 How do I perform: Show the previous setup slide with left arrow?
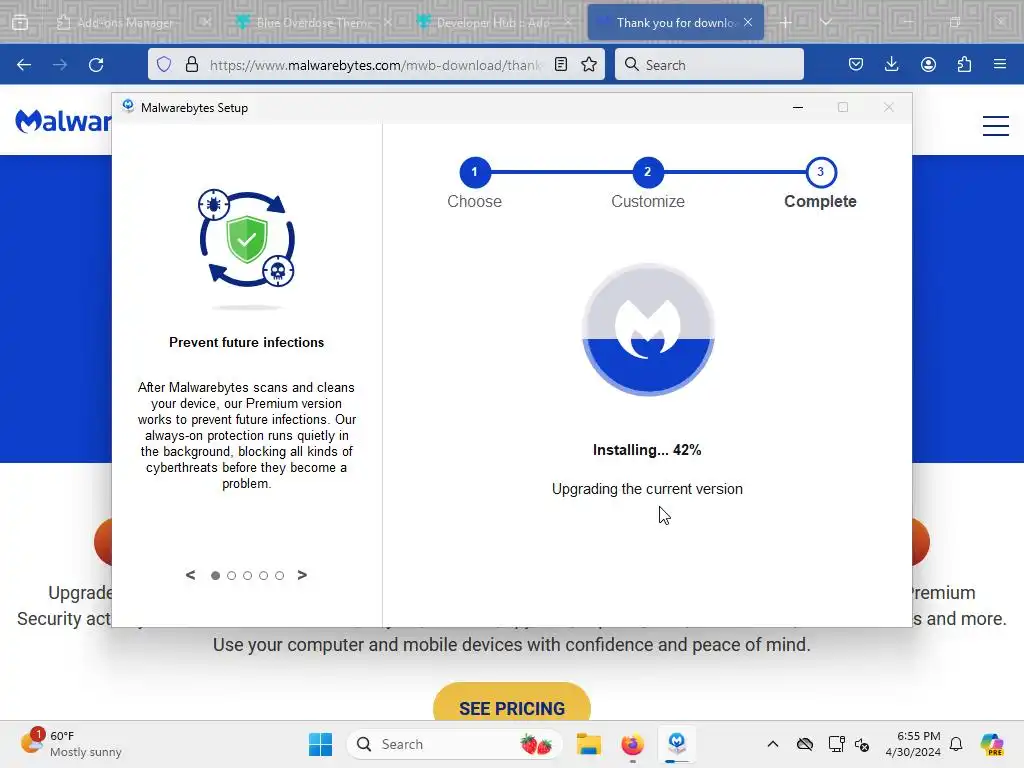[191, 575]
